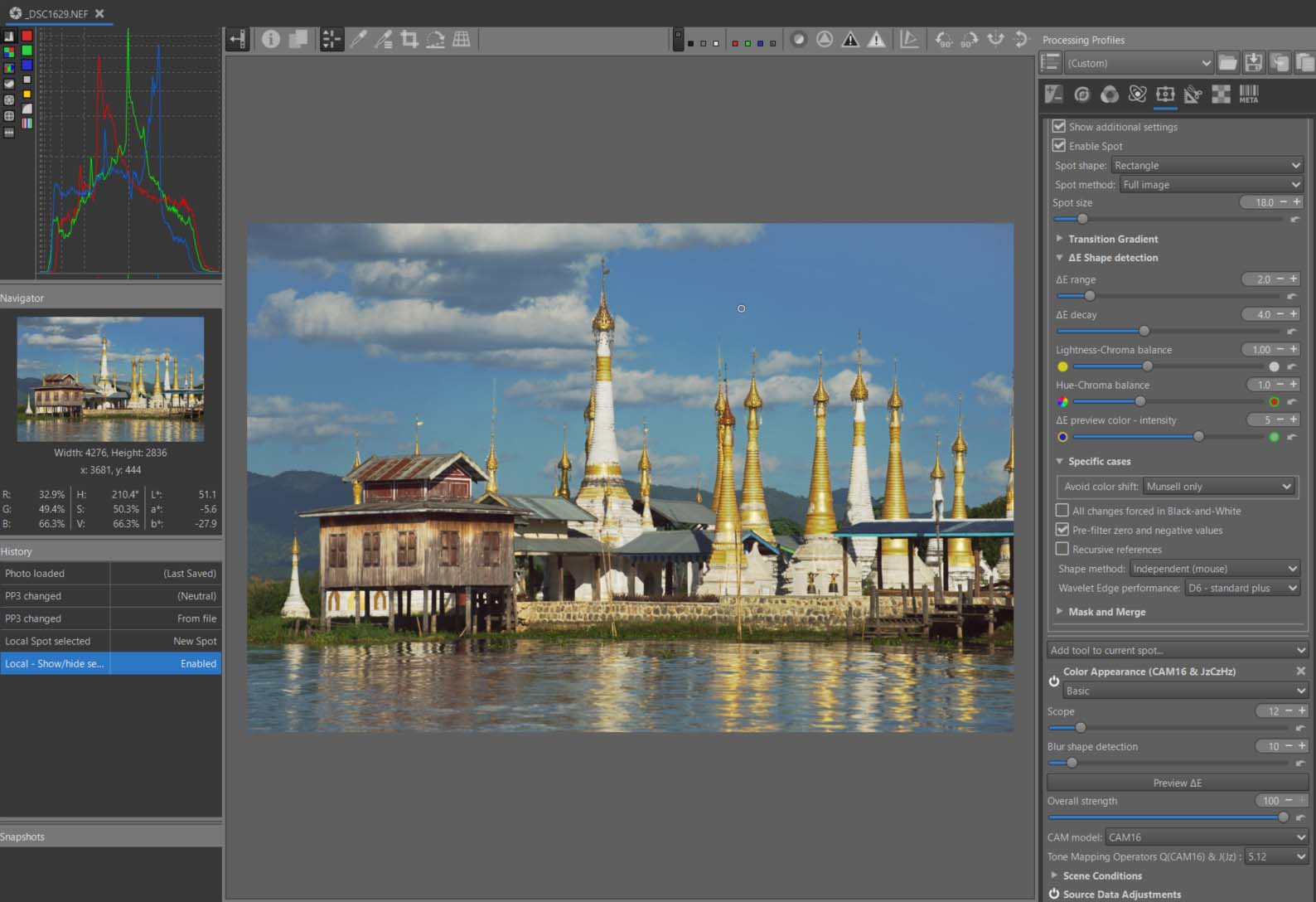Uncheck the Enable Spot checkbox
The image size is (1316, 902).
tap(1059, 146)
